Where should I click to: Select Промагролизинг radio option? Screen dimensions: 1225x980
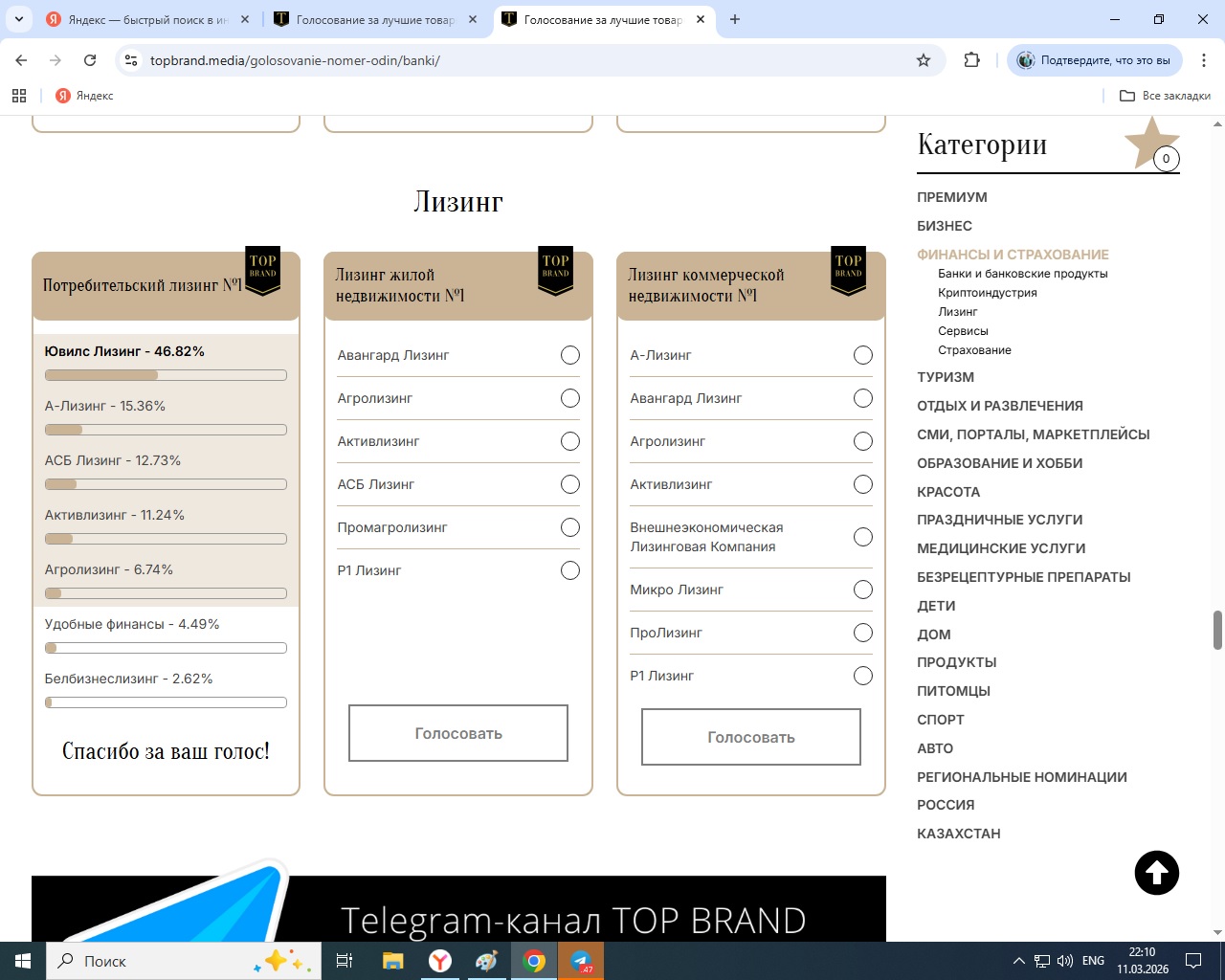[x=570, y=527]
